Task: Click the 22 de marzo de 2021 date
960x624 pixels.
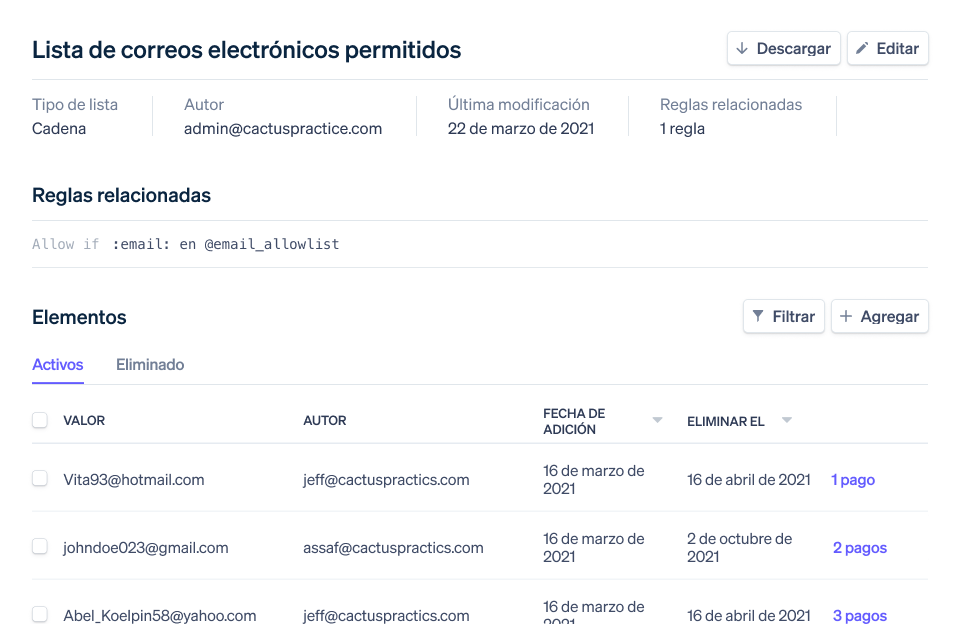Action: 521,129
